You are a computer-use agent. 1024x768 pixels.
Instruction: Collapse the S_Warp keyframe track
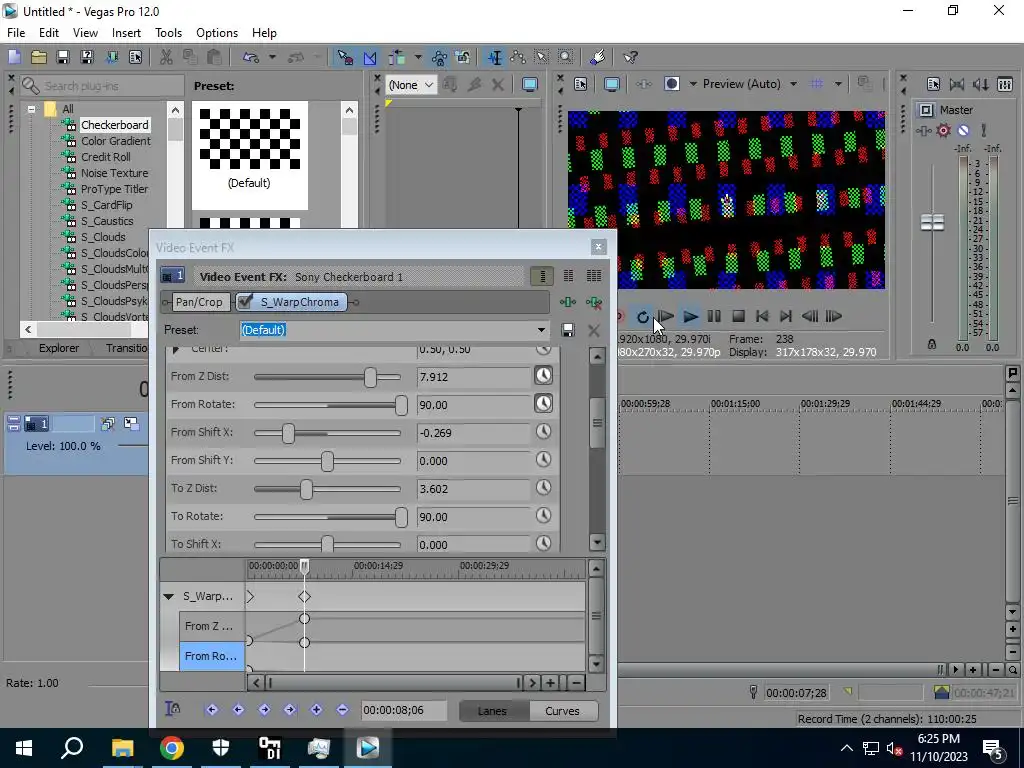(x=169, y=597)
